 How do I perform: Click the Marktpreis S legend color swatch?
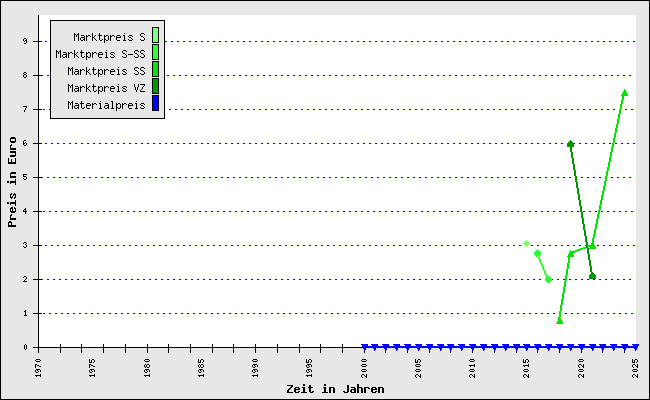pyautogui.click(x=155, y=35)
